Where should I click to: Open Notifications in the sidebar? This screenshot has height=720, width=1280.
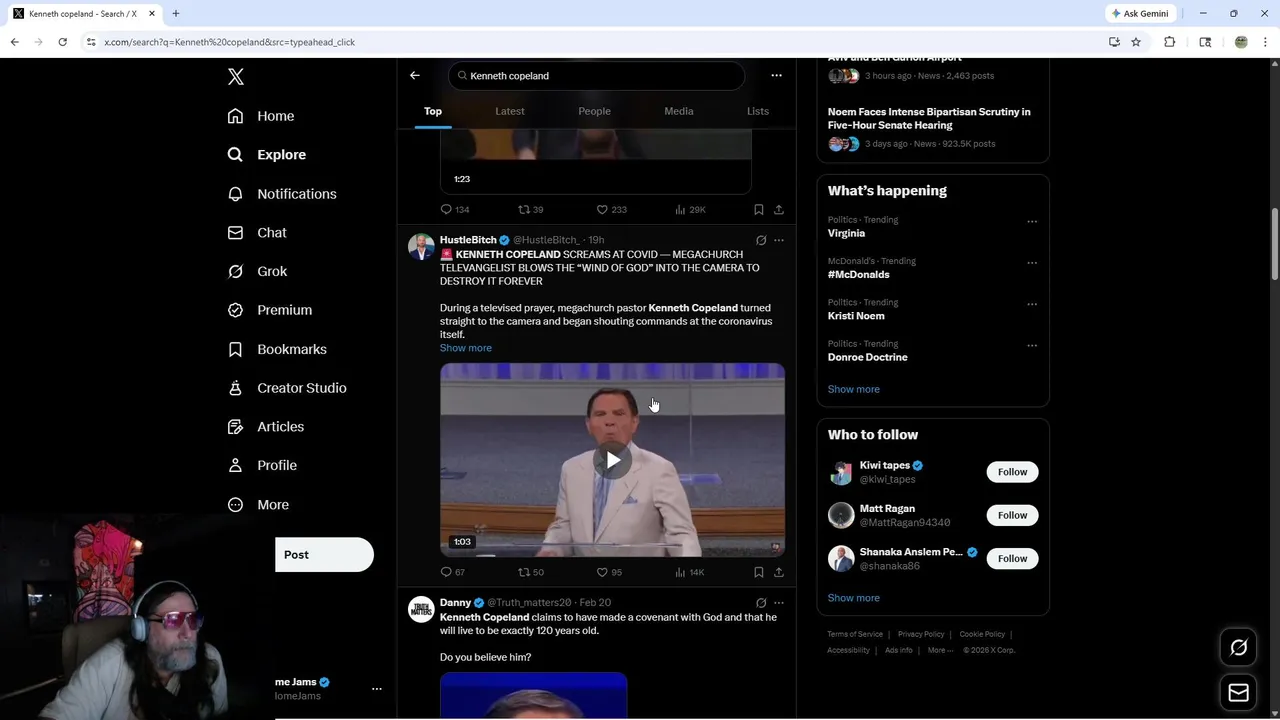[x=282, y=194]
